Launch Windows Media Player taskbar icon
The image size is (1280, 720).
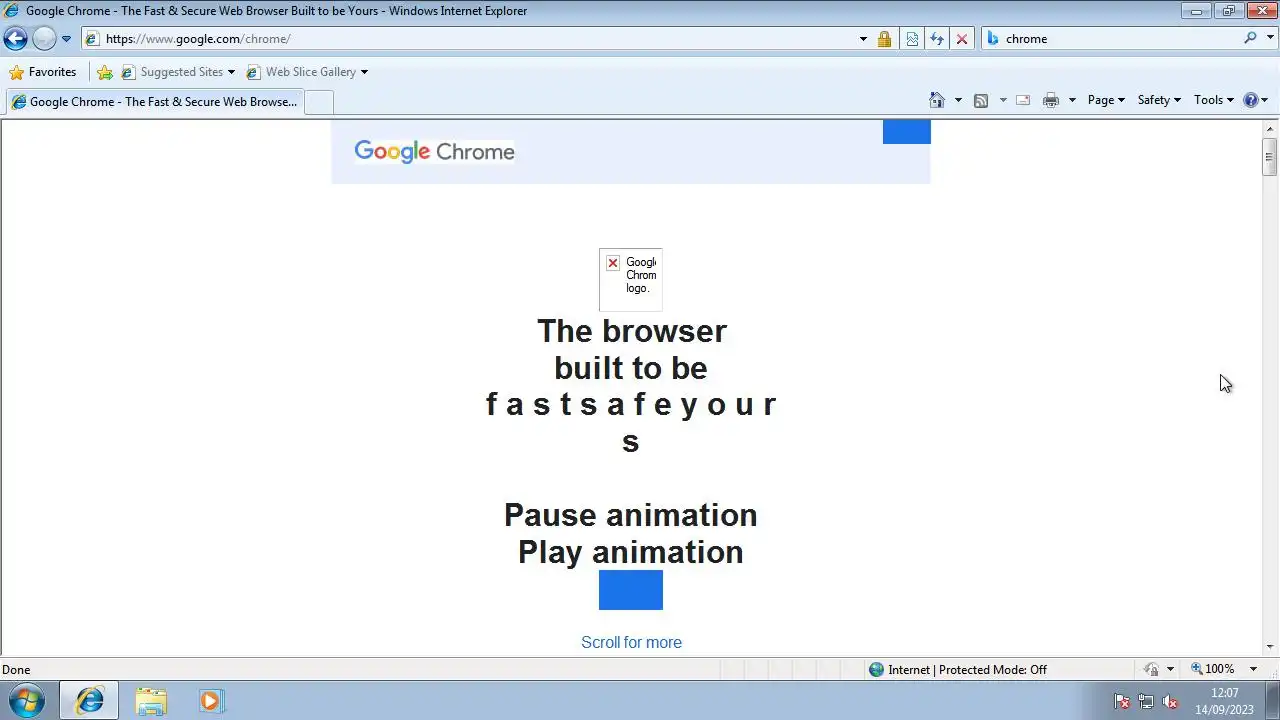[x=210, y=701]
